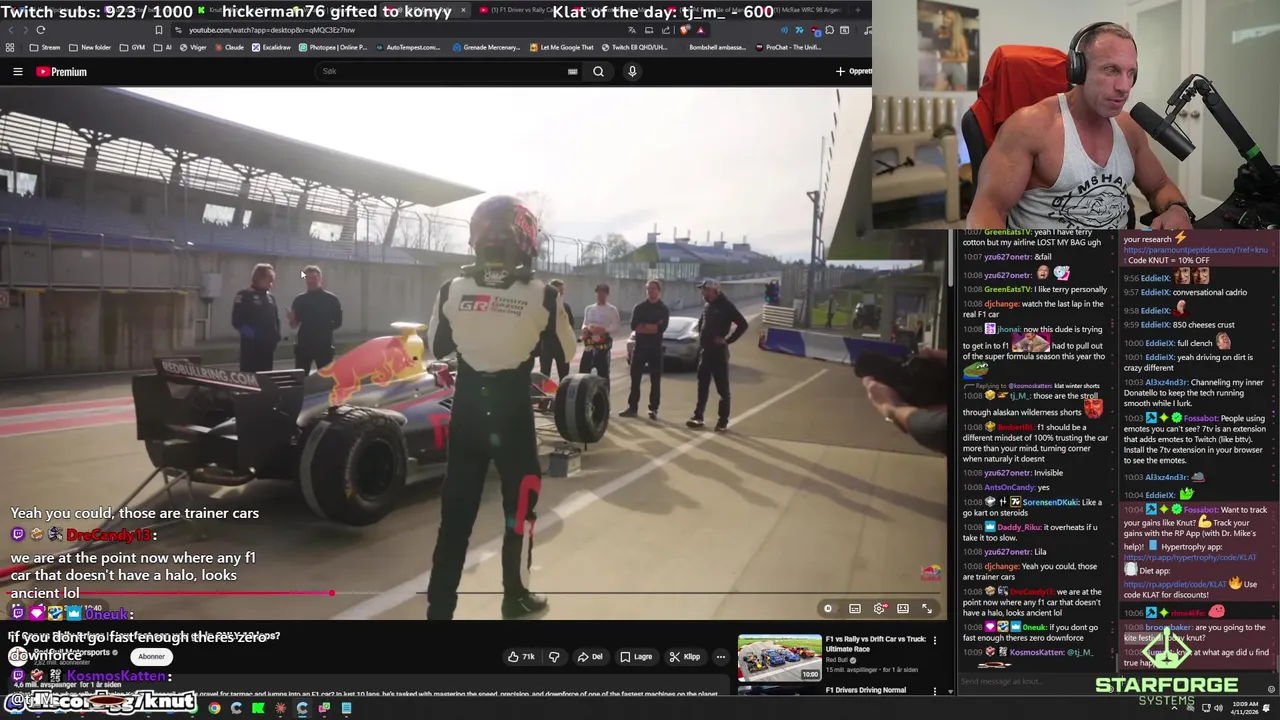Viewport: 1280px width, 720px height.
Task: Open the Grenade Mercenary bookmark
Action: 486,47
